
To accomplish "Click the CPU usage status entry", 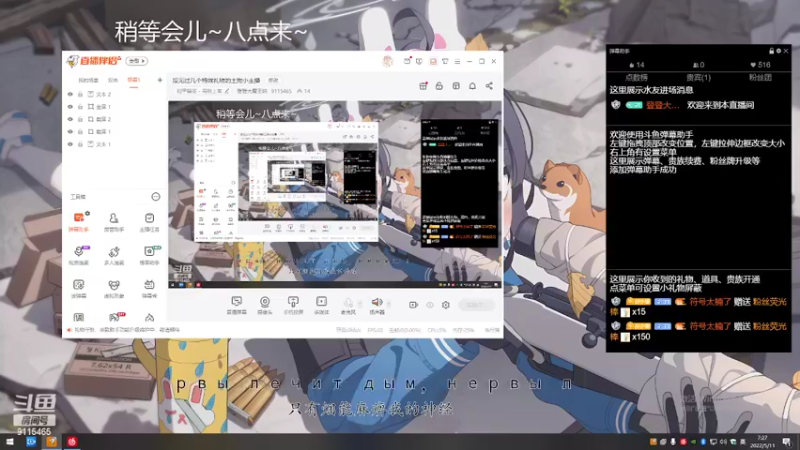I will coord(437,330).
